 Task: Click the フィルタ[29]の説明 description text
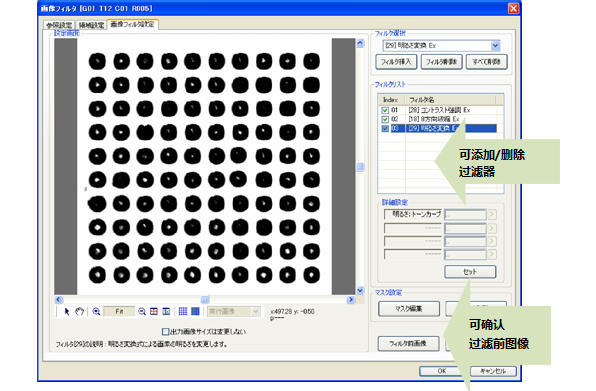click(141, 344)
